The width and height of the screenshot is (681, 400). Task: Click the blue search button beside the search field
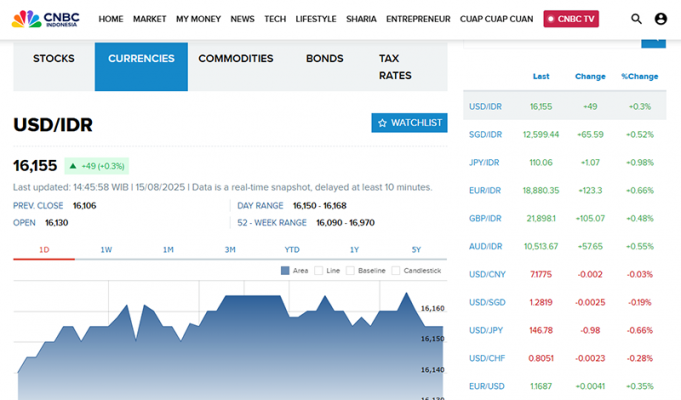click(x=653, y=41)
